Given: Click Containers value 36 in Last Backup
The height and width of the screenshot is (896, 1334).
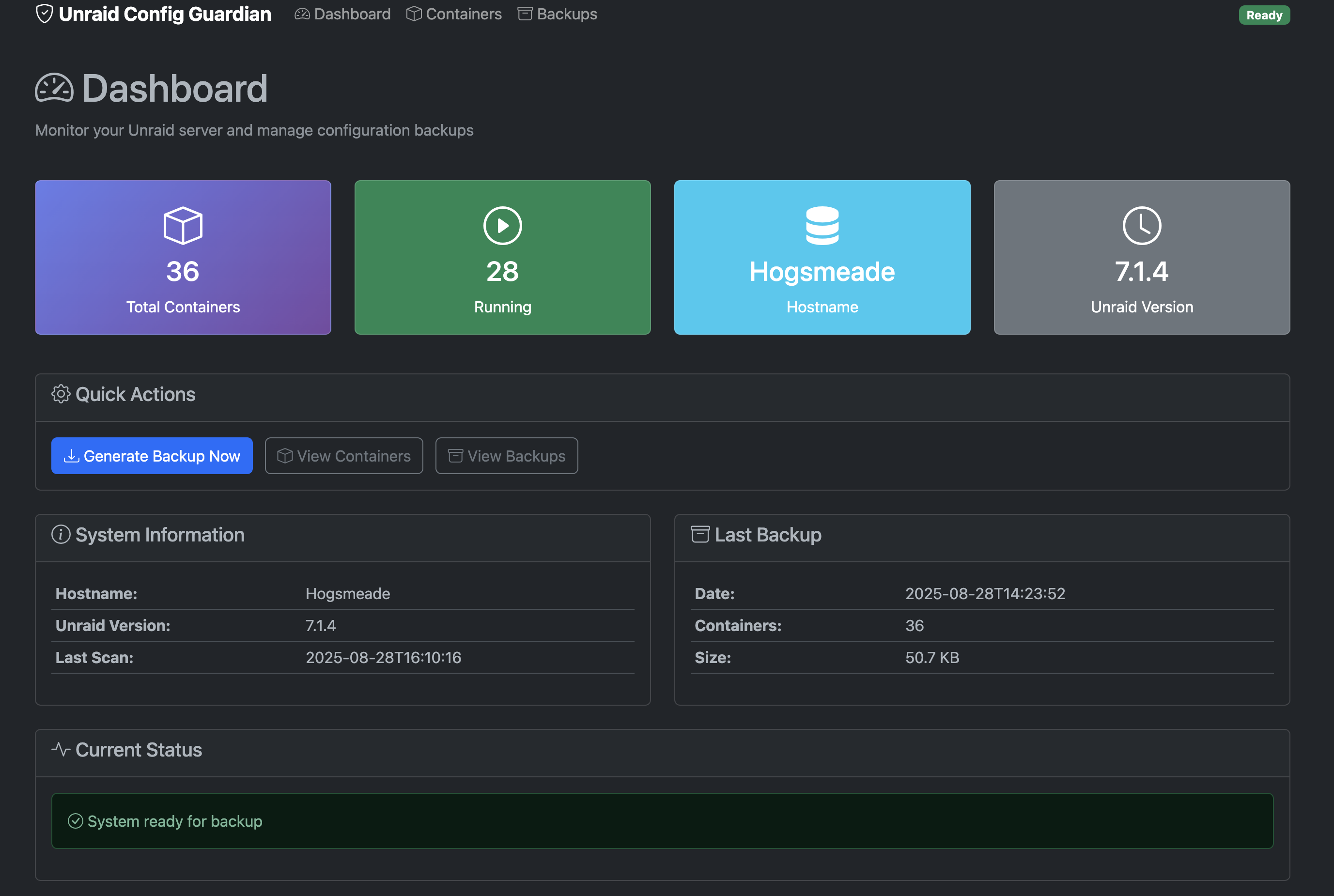Looking at the screenshot, I should click(x=914, y=626).
